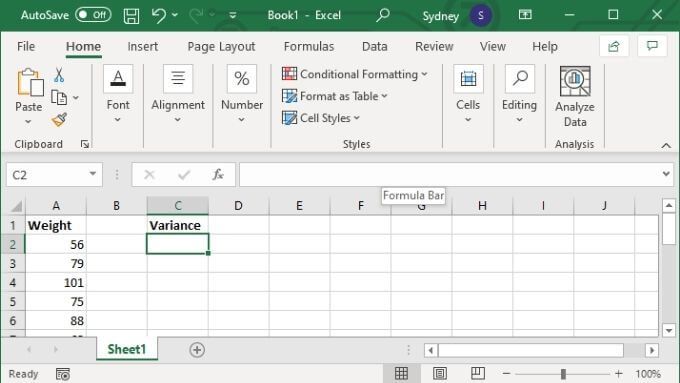
Task: Click the Cut scissors icon
Action: (x=59, y=75)
